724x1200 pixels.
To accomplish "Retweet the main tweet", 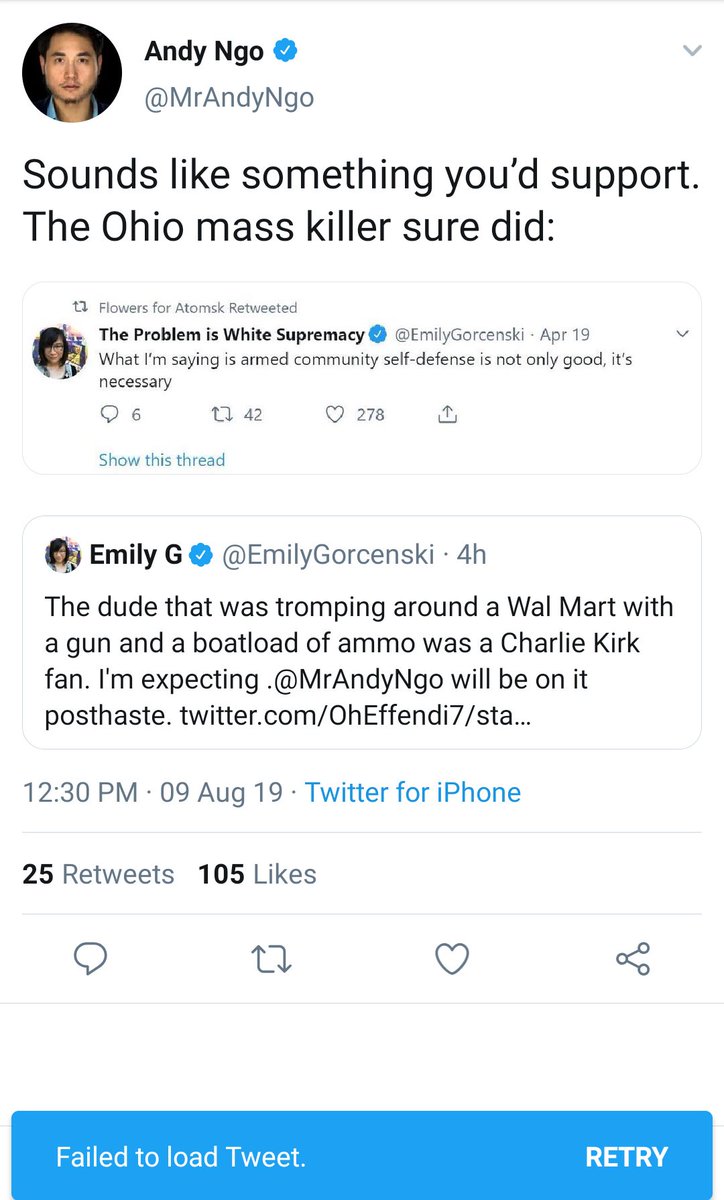I will point(270,960).
